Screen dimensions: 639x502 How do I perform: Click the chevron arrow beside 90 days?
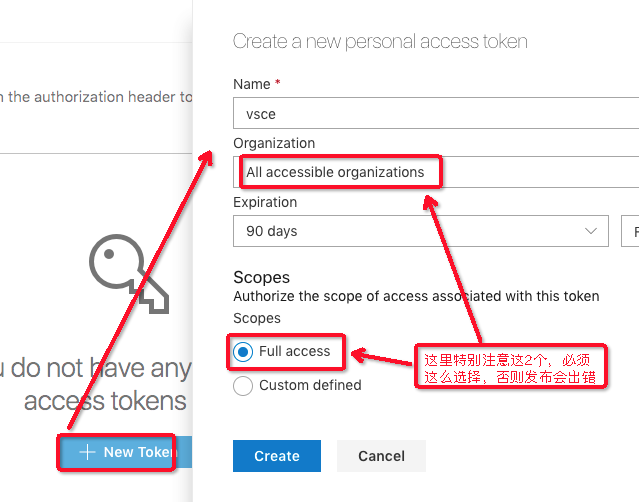(x=590, y=231)
